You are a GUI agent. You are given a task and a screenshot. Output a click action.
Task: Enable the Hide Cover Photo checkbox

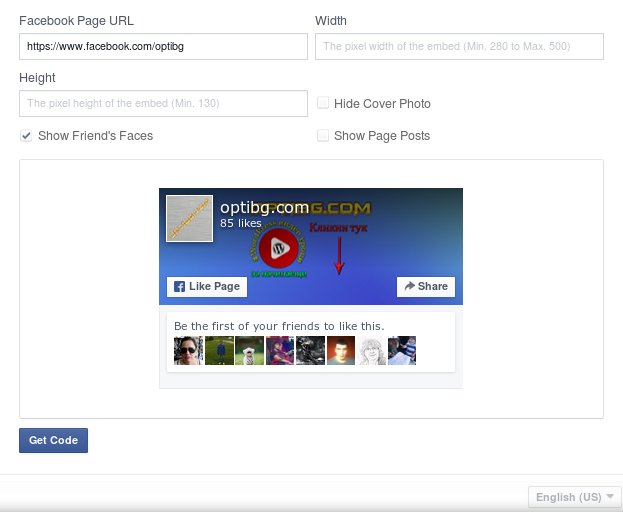(323, 103)
